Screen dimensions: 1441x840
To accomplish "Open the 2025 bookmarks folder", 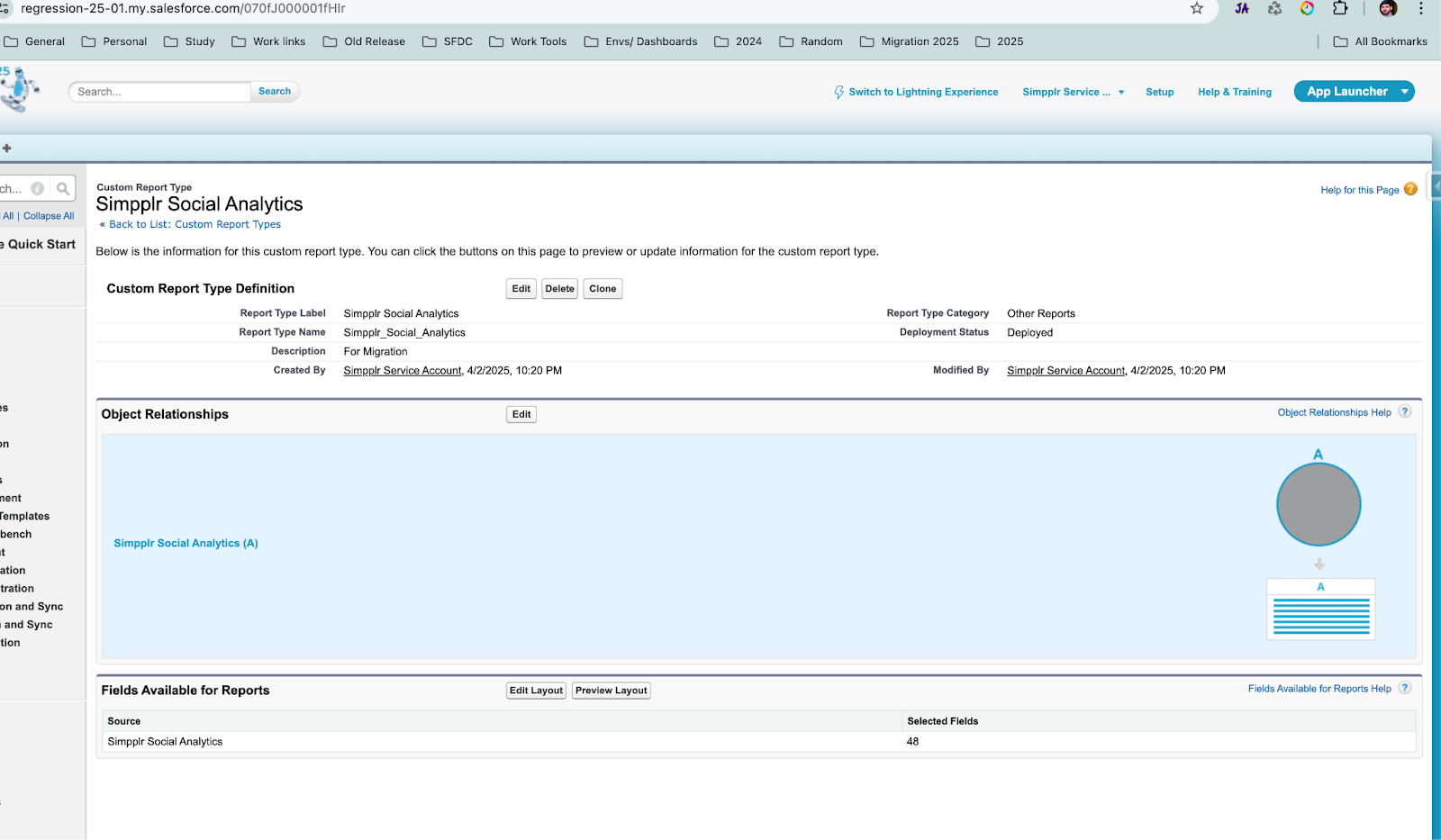I will [x=1000, y=41].
